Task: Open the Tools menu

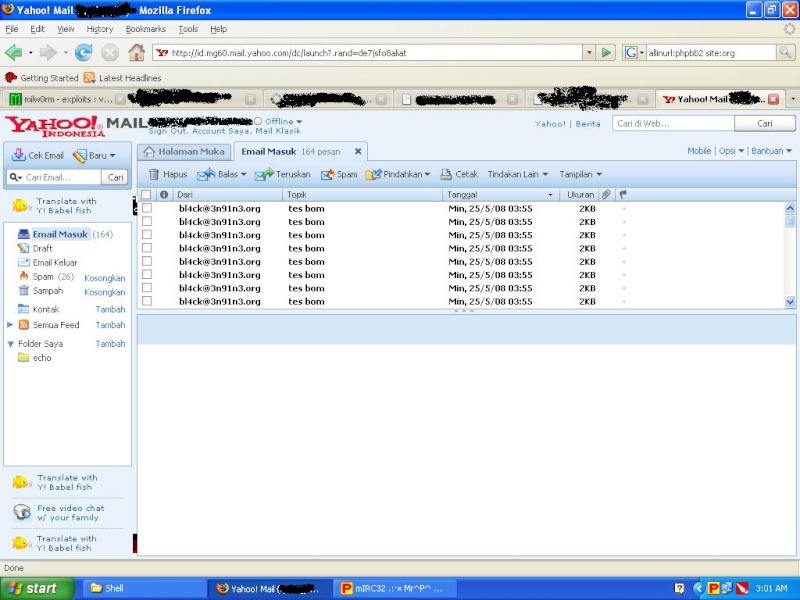Action: pyautogui.click(x=188, y=29)
